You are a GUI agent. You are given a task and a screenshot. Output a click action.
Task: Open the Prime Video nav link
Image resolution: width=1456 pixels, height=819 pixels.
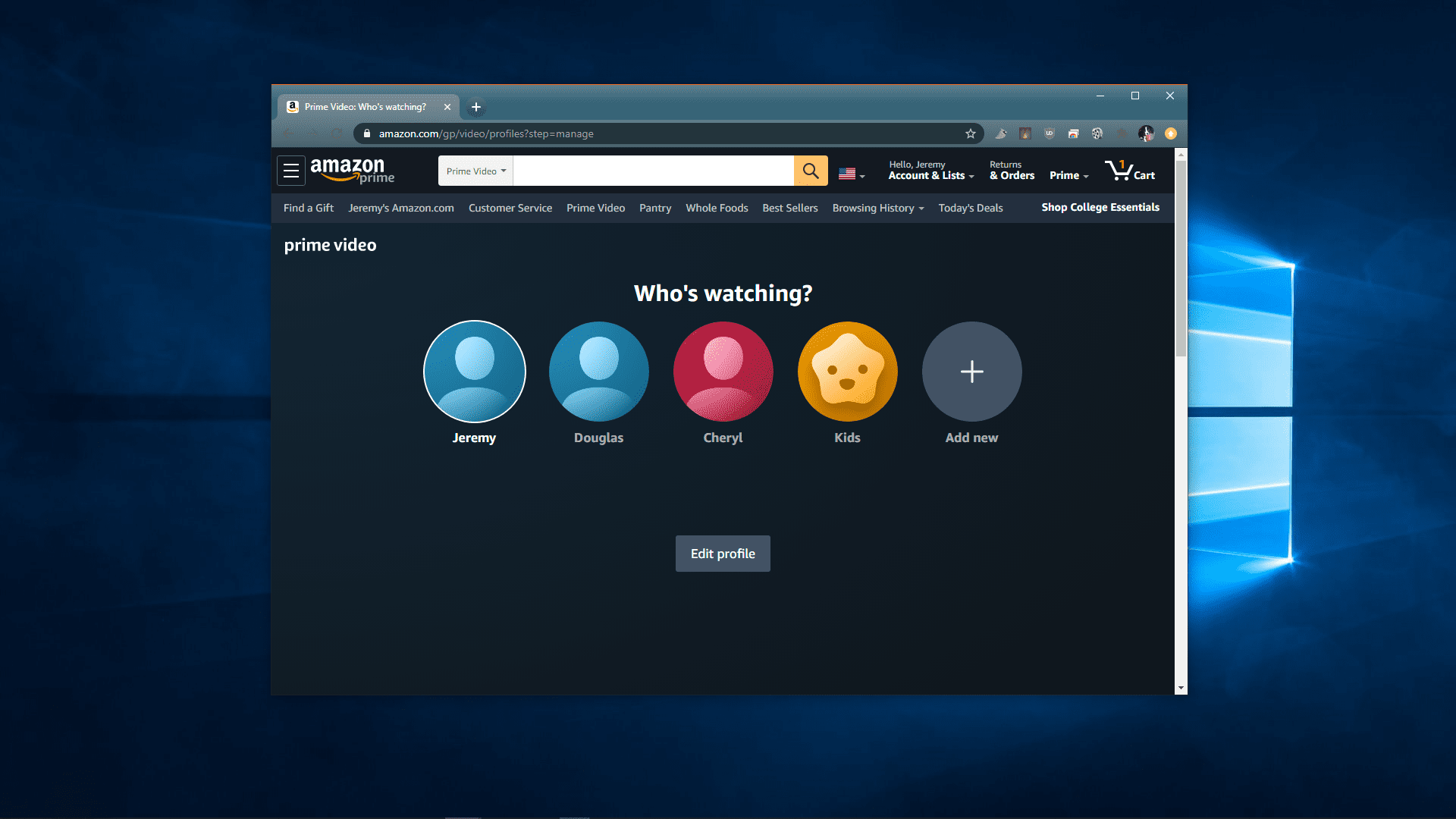coord(596,208)
